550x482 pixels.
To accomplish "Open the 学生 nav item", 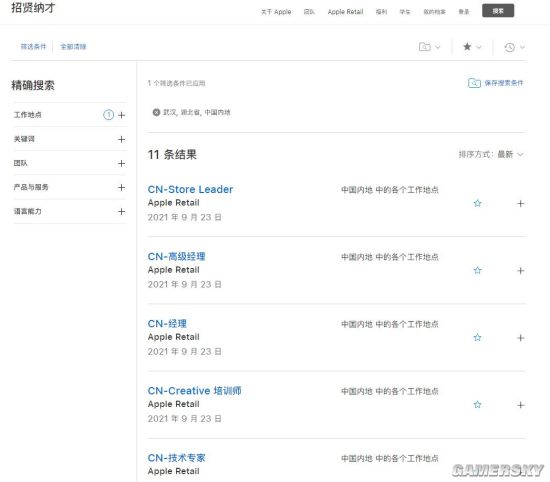I will coord(405,12).
